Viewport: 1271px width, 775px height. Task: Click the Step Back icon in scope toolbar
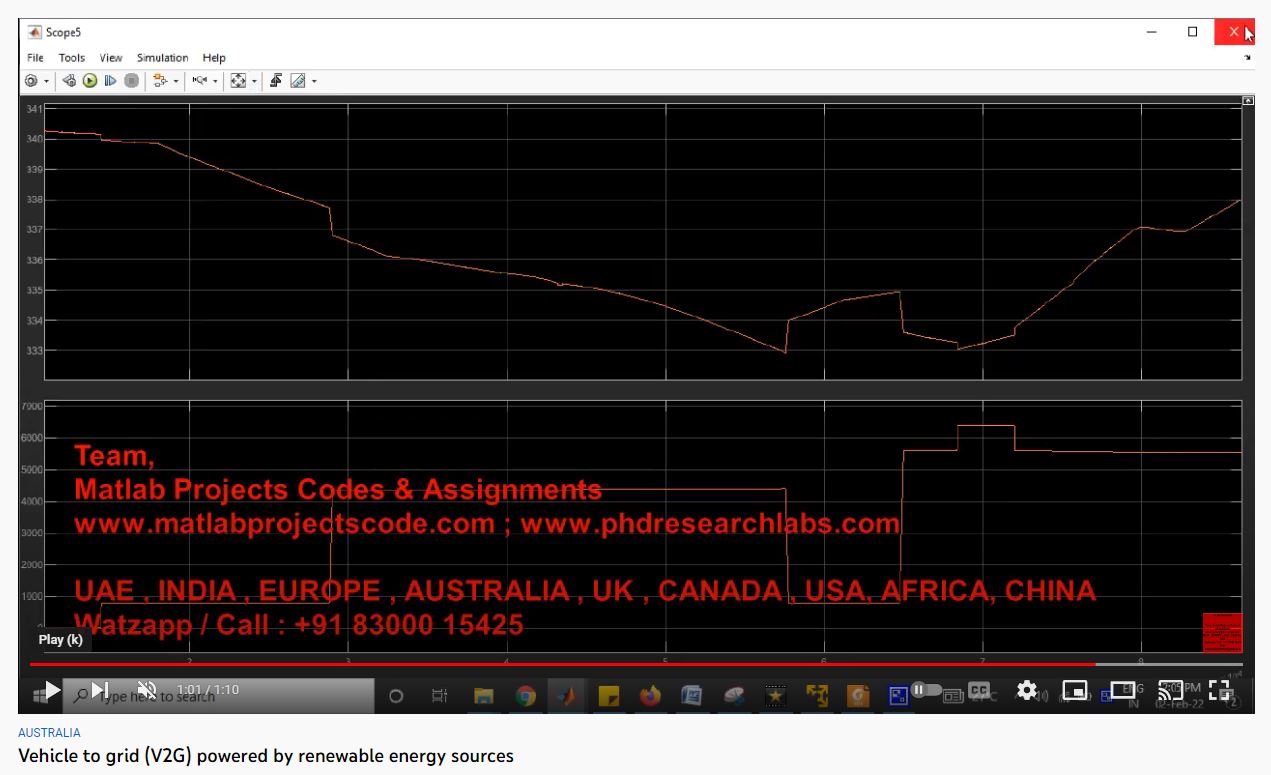(69, 81)
